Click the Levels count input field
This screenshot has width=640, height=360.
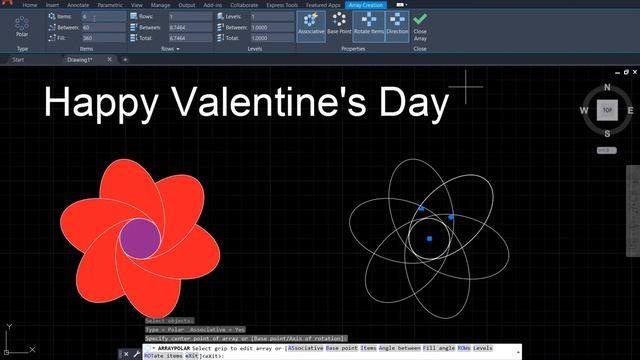[272, 17]
